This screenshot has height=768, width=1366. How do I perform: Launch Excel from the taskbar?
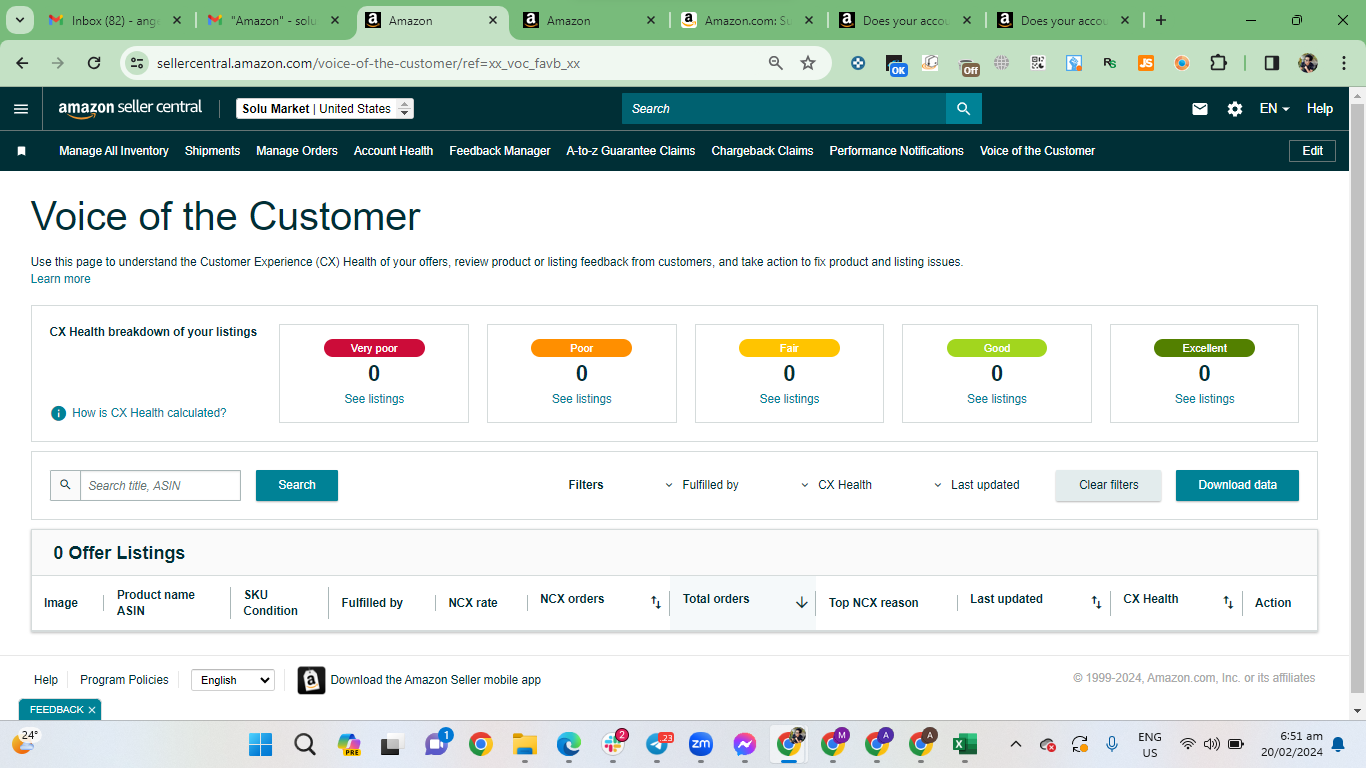[x=964, y=744]
